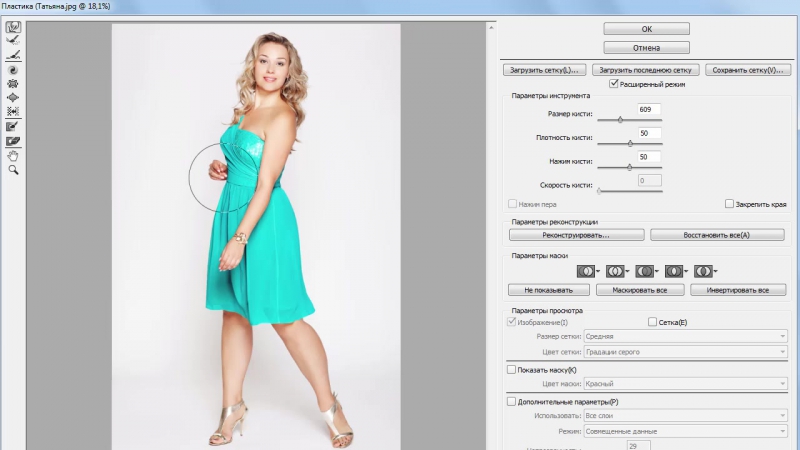Image resolution: width=800 pixels, height=450 pixels.
Task: Open the Replace Selection mask option
Action: click(x=588, y=271)
